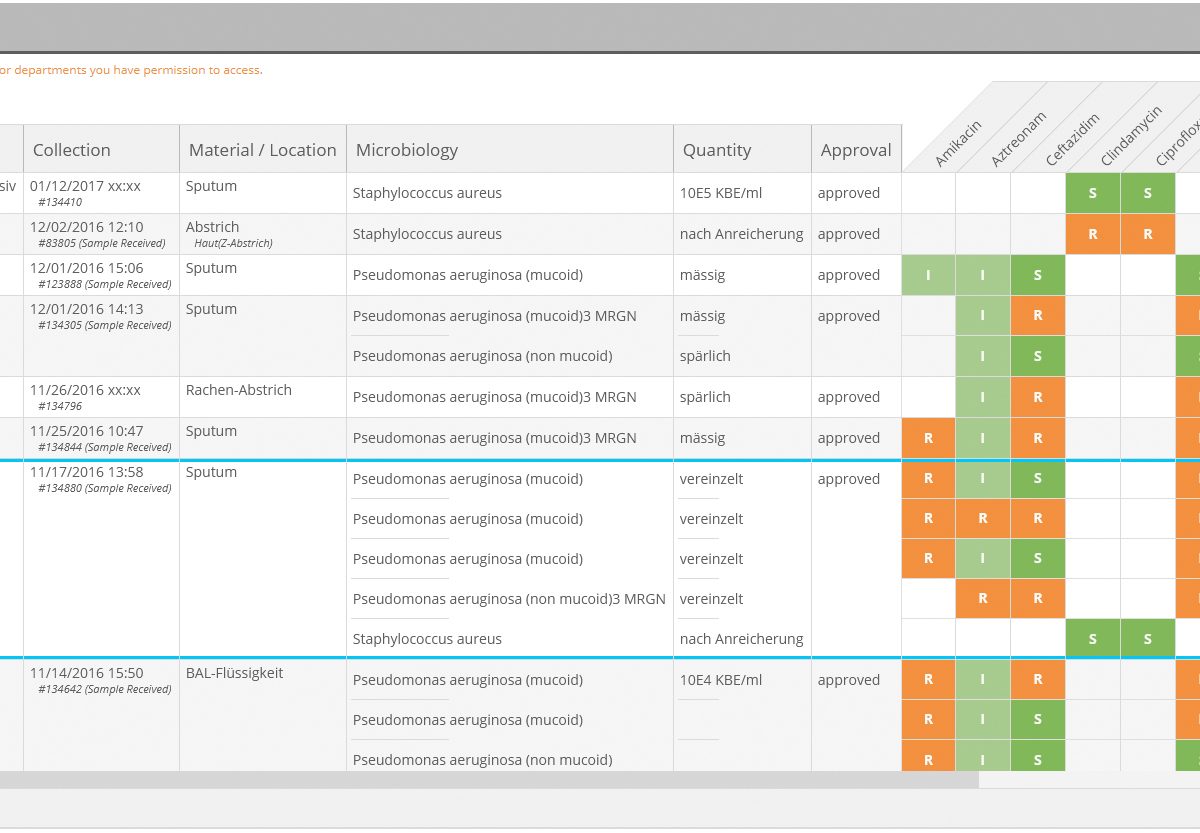The width and height of the screenshot is (1200, 833).
Task: Click the Haut(Z-Abstrich) location label
Action: pyautogui.click(x=233, y=243)
